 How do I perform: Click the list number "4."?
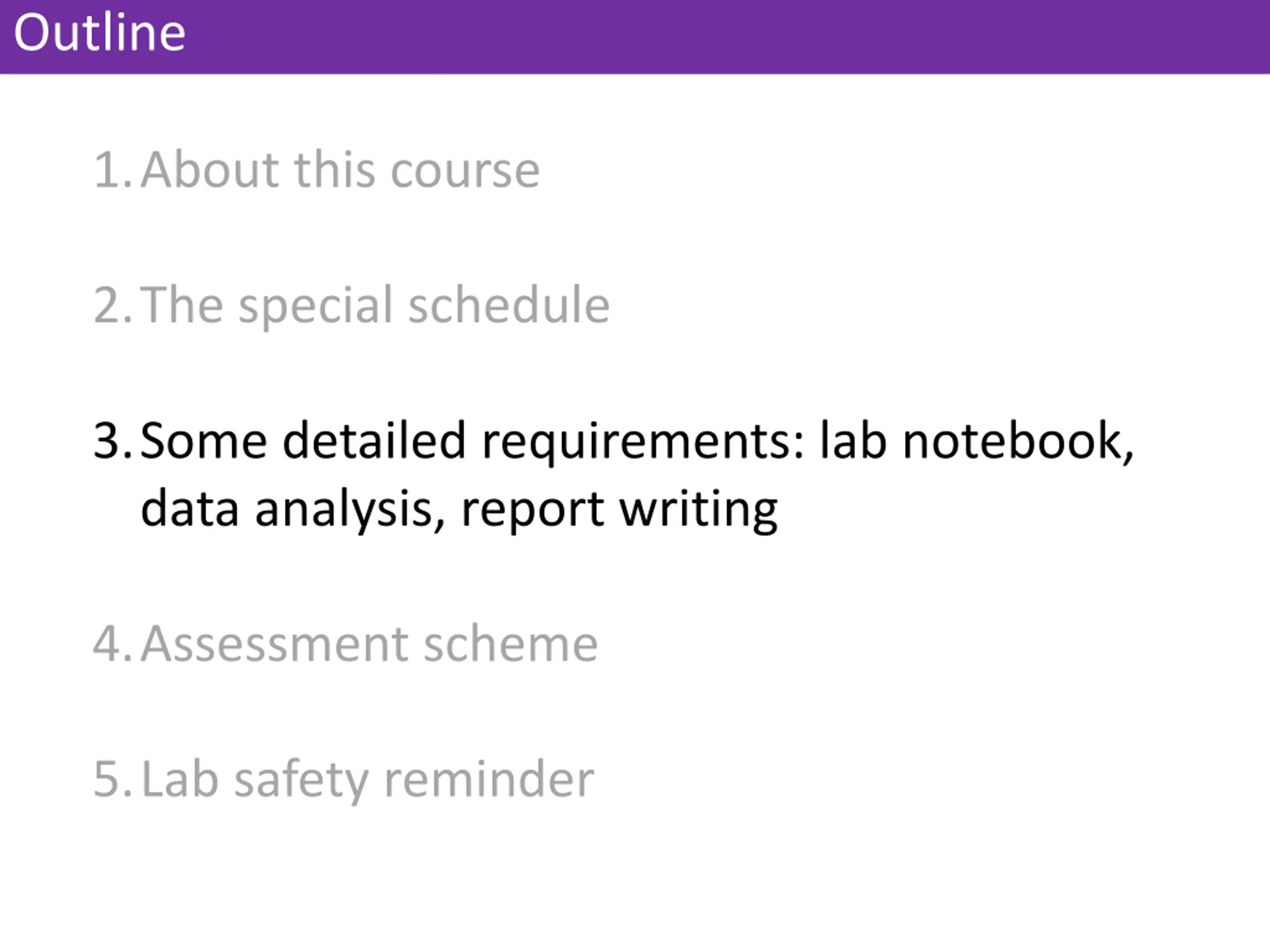pyautogui.click(x=113, y=644)
